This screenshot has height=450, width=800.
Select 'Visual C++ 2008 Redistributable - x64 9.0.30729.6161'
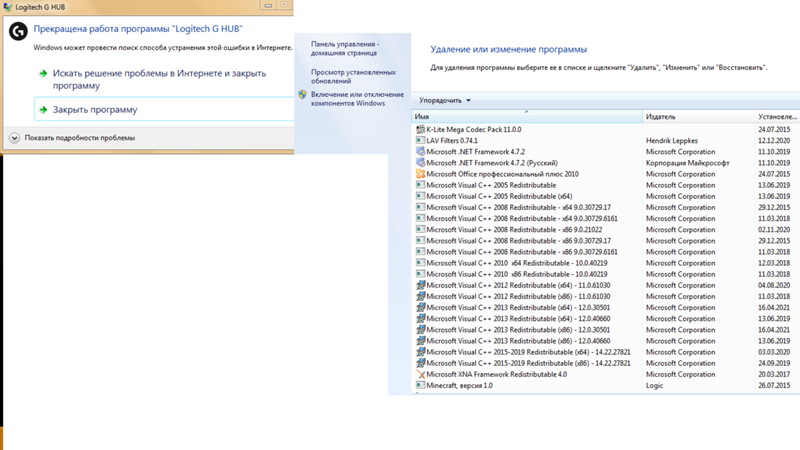coord(606,218)
